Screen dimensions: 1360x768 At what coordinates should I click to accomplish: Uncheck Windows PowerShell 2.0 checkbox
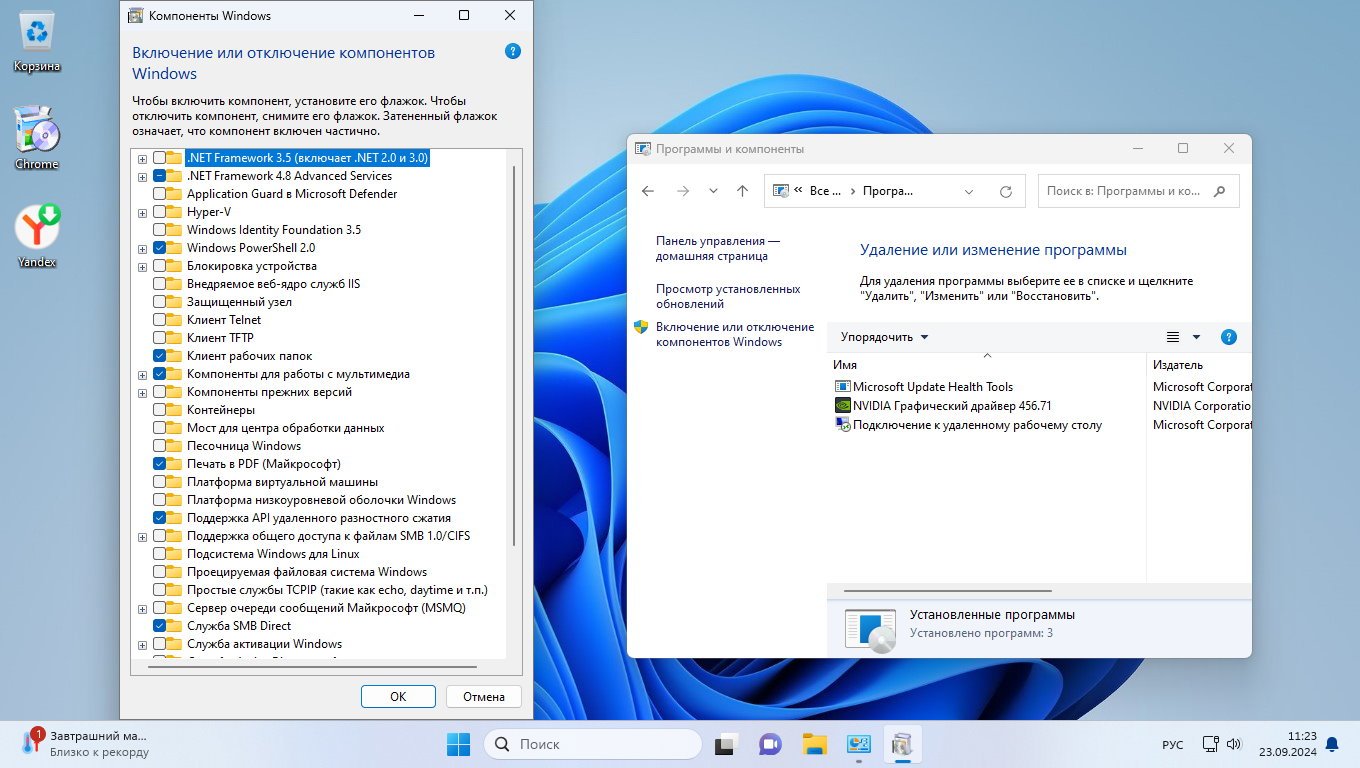tap(160, 248)
